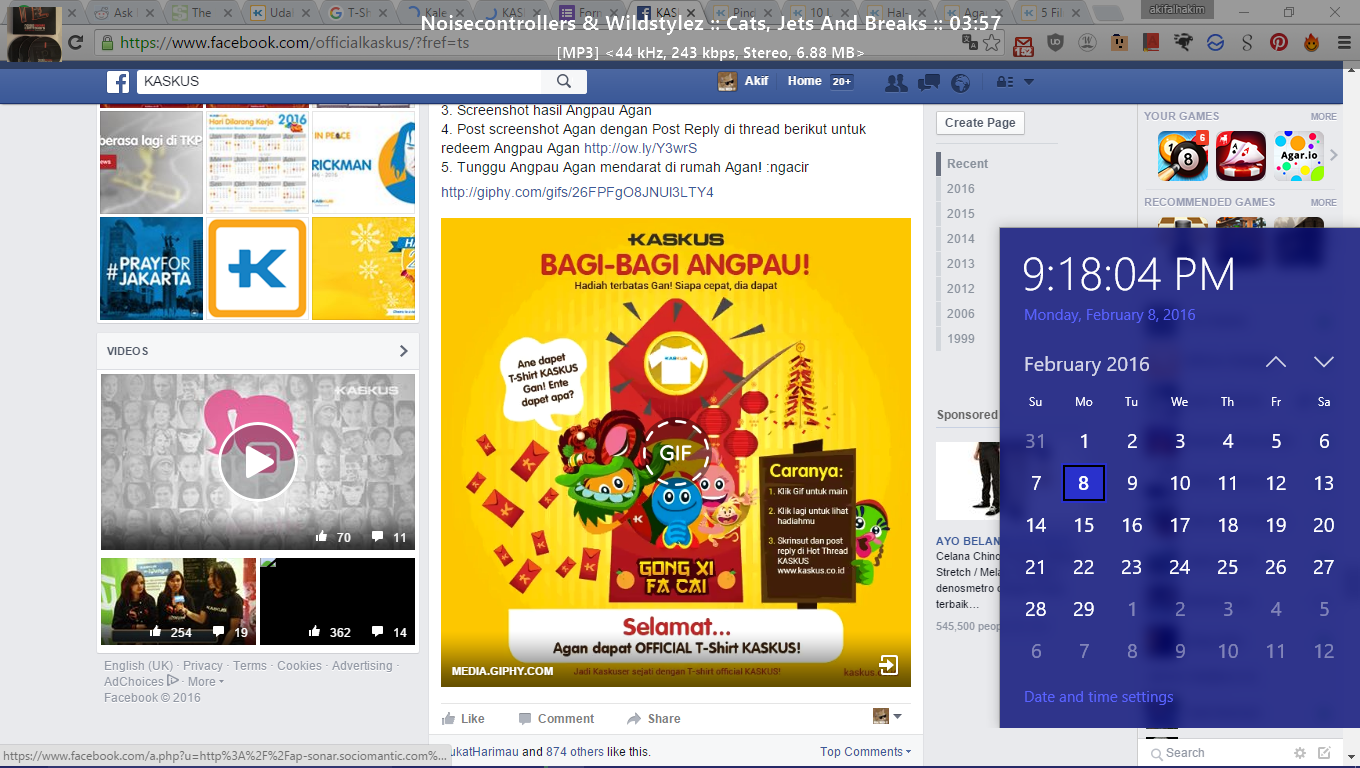Bookmark page with the star icon
Image resolution: width=1360 pixels, height=768 pixels.
tap(991, 43)
